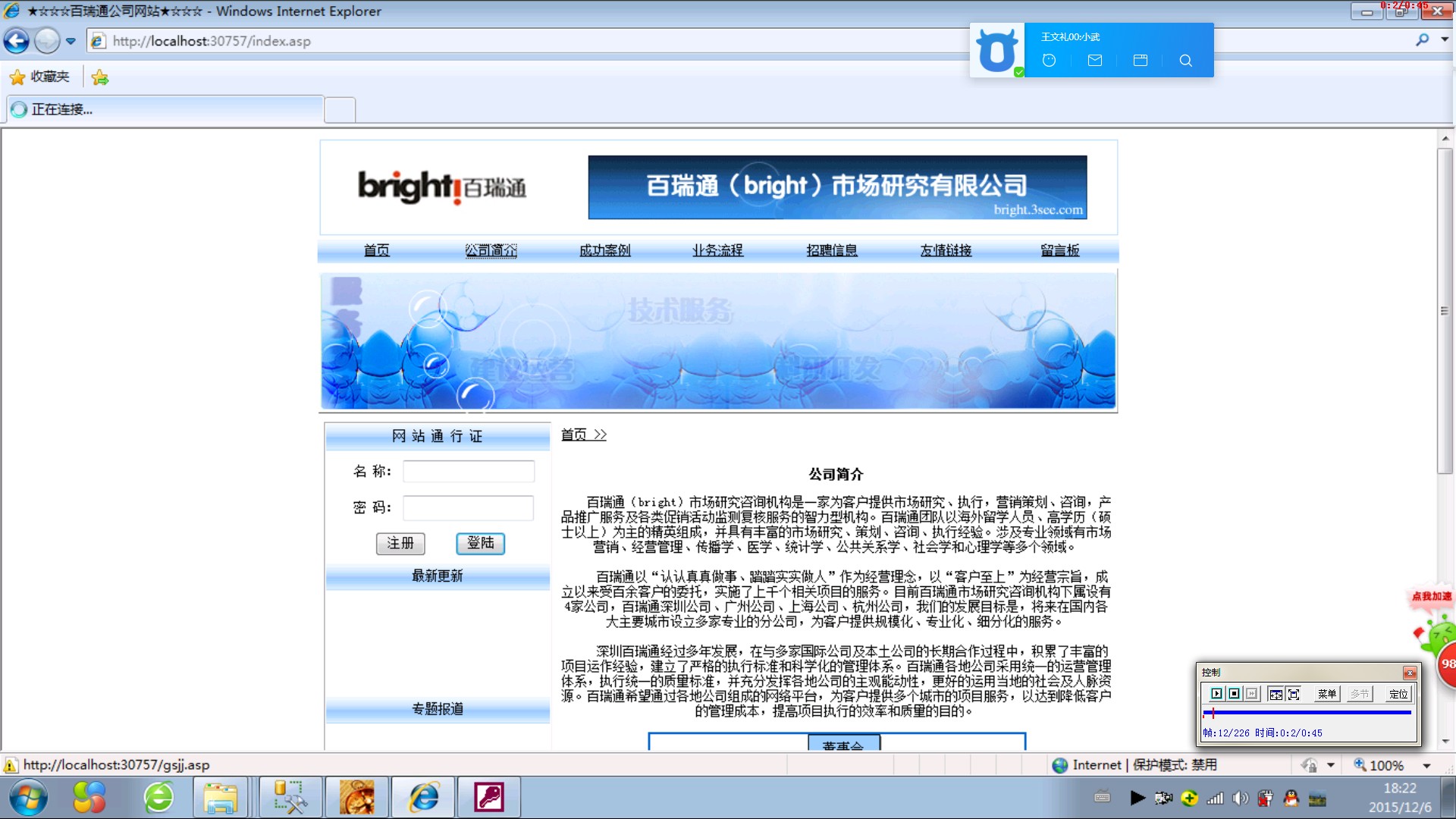
Task: Click the blue playback progress bar
Action: pyautogui.click(x=1307, y=713)
